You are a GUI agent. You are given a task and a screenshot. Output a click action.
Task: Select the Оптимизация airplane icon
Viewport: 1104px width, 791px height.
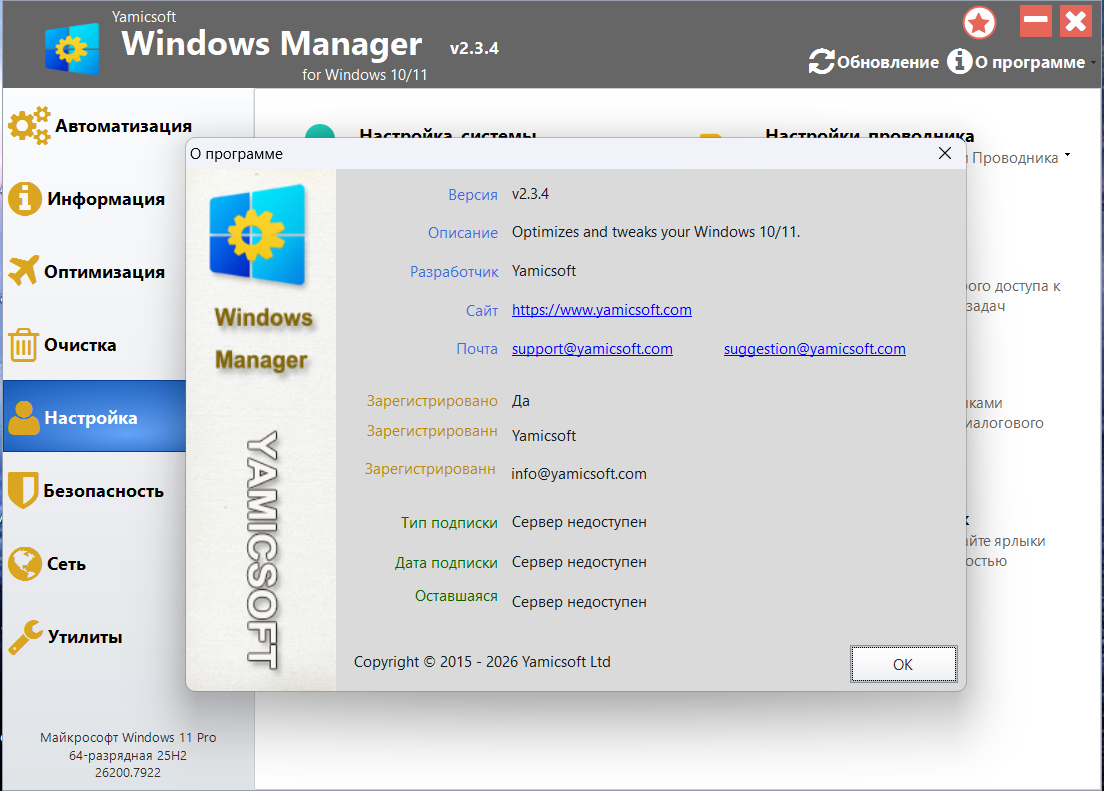[24, 271]
